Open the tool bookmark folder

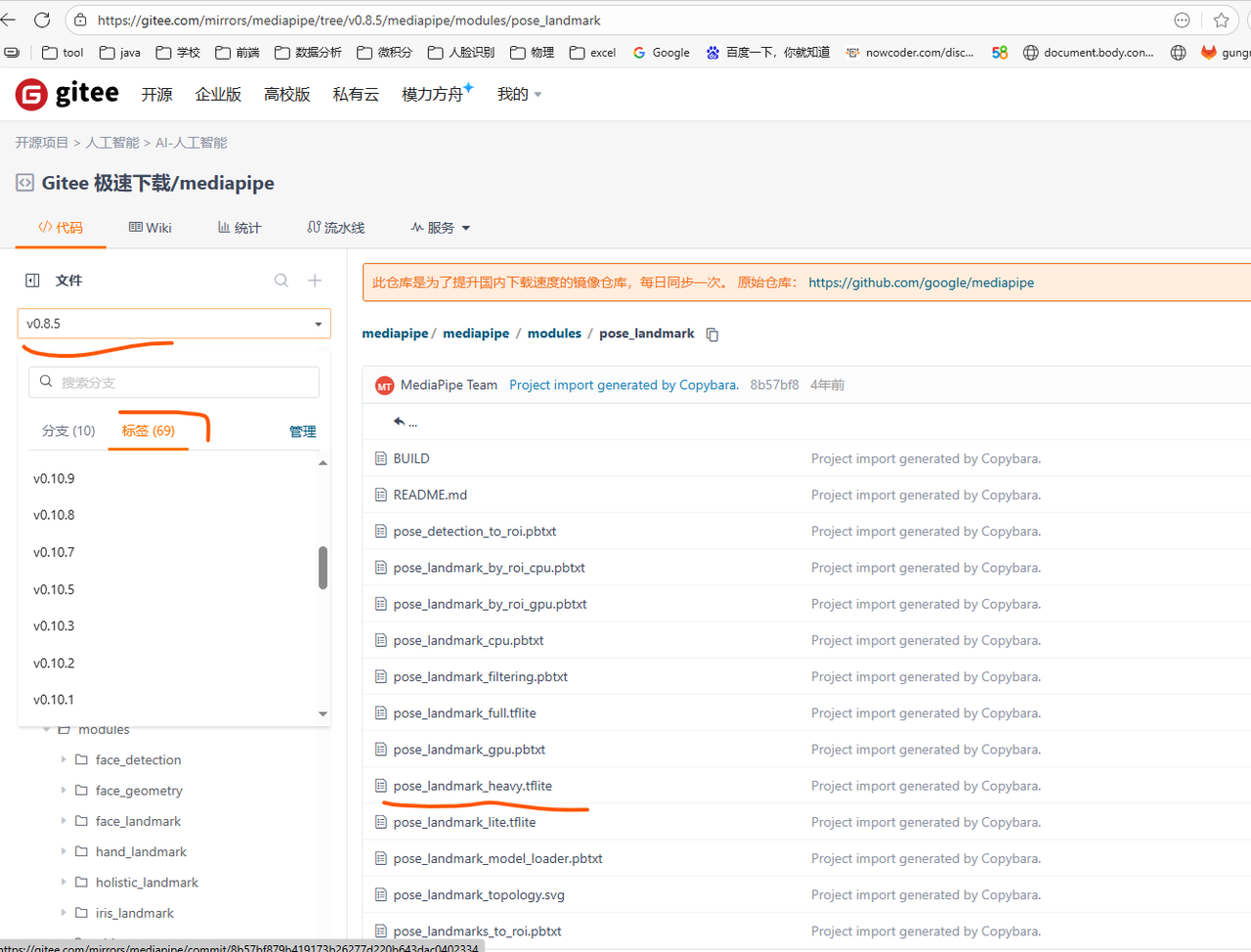pos(63,53)
